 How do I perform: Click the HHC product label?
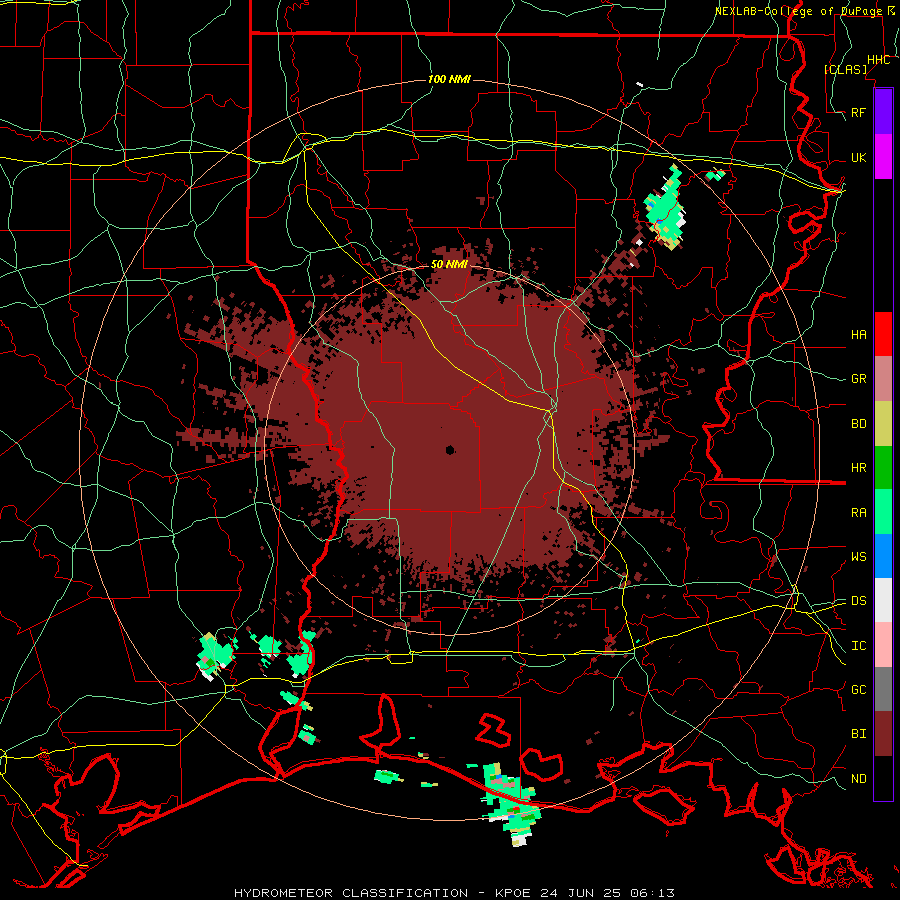click(x=878, y=60)
